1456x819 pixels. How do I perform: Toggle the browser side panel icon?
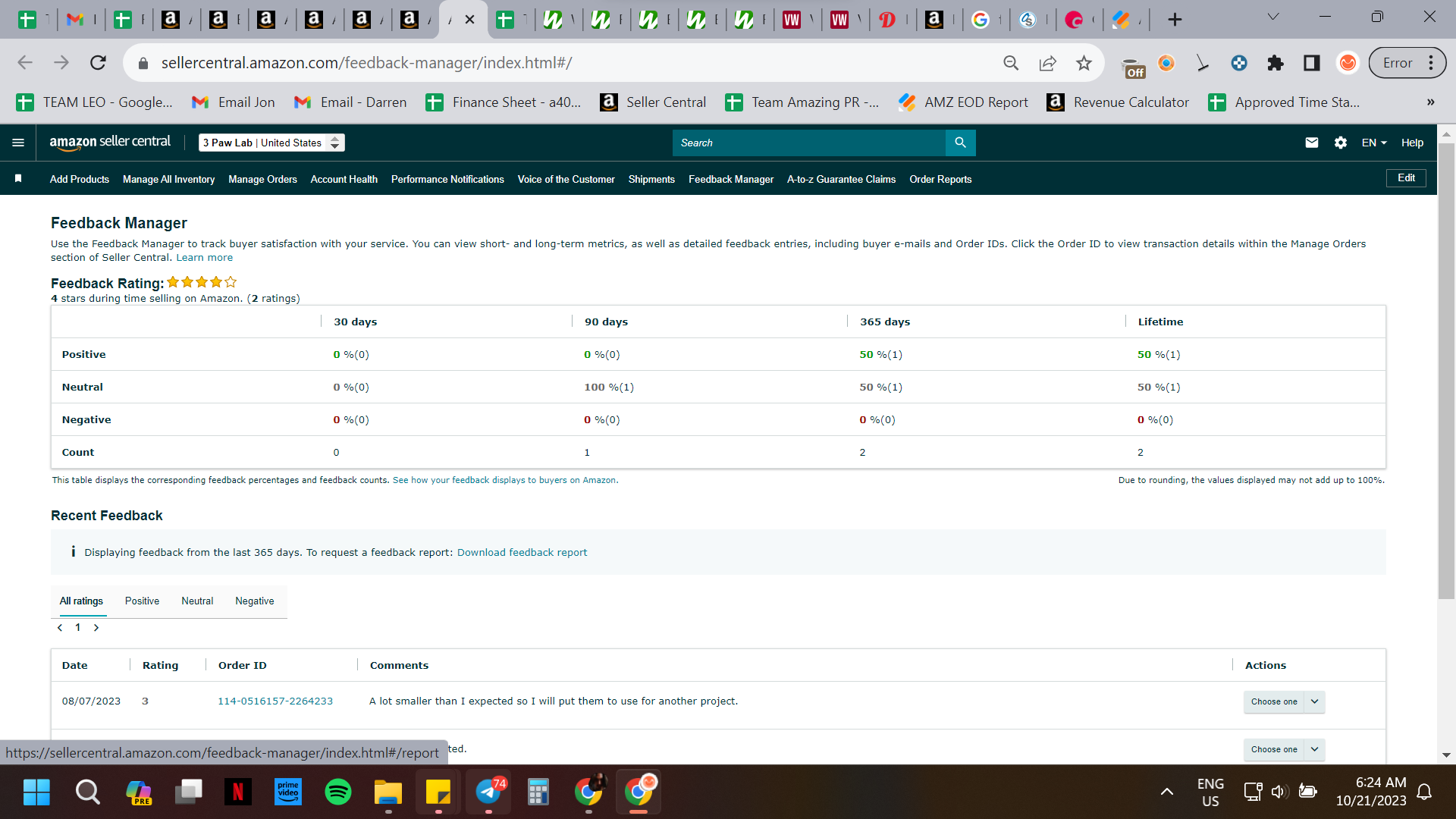[1311, 63]
